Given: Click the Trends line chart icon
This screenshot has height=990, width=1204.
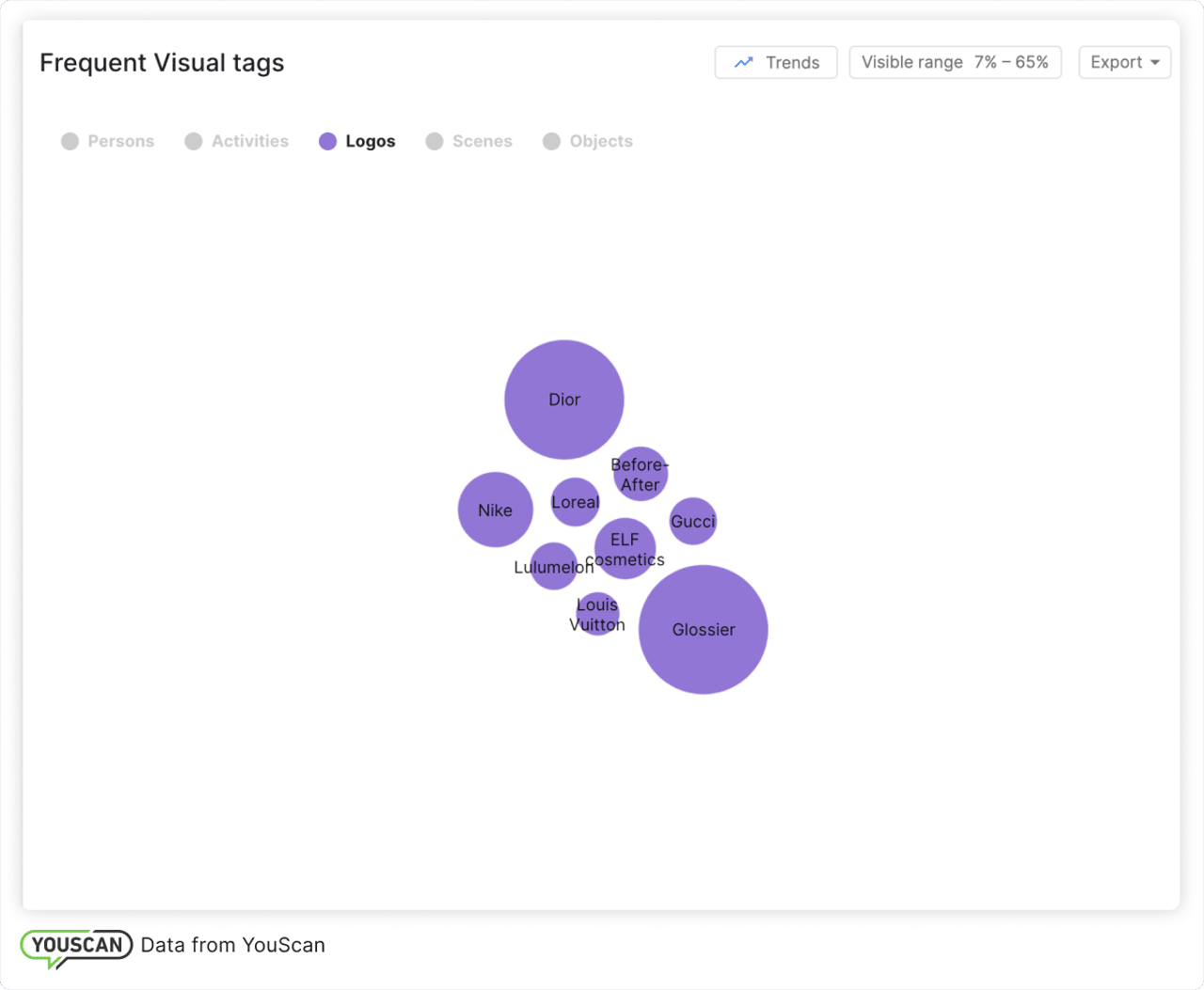Looking at the screenshot, I should tap(744, 63).
